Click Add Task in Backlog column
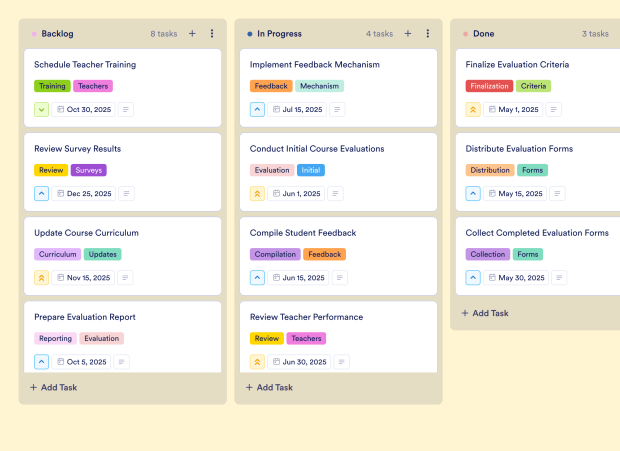This screenshot has height=451, width=620. (54, 387)
